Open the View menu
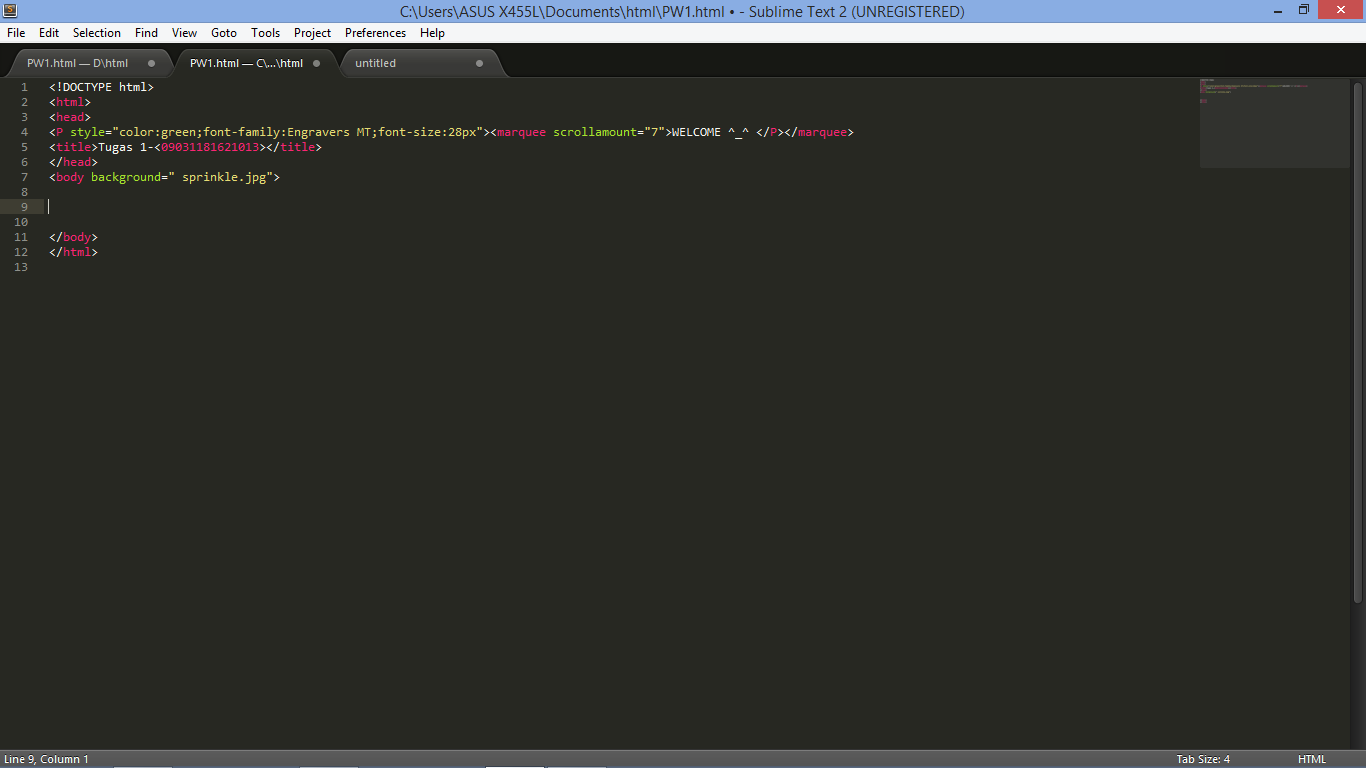The width and height of the screenshot is (1366, 768). coord(184,32)
